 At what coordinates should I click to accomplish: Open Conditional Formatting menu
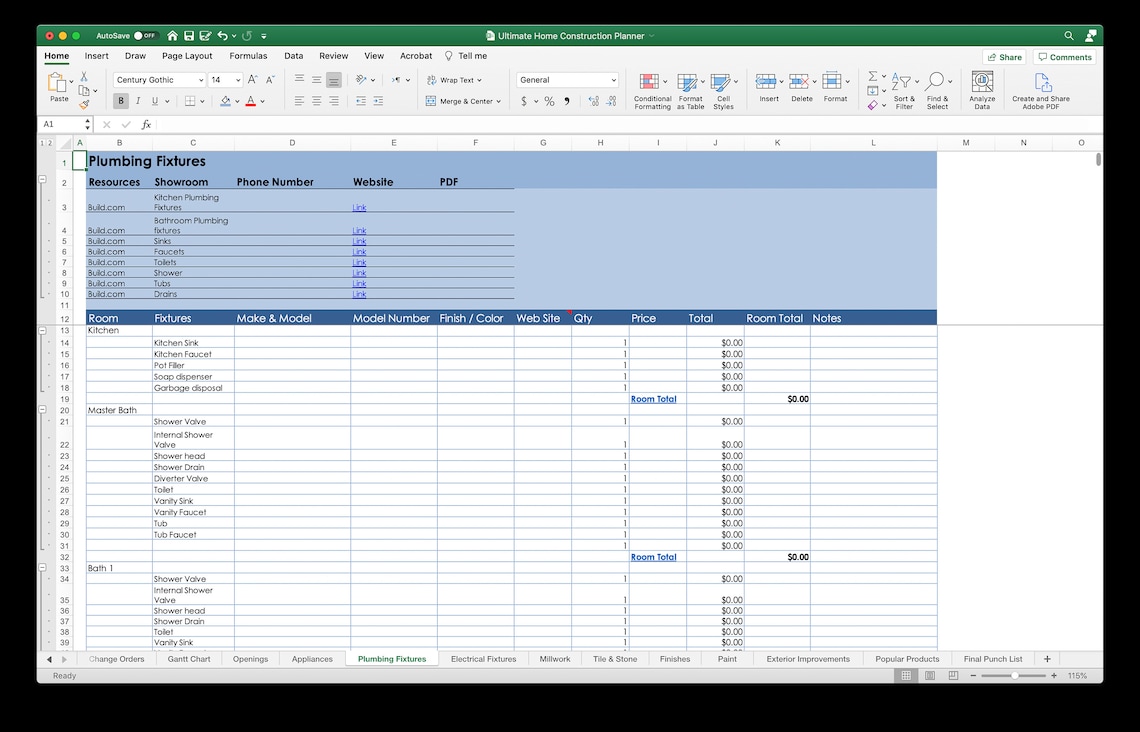[652, 91]
